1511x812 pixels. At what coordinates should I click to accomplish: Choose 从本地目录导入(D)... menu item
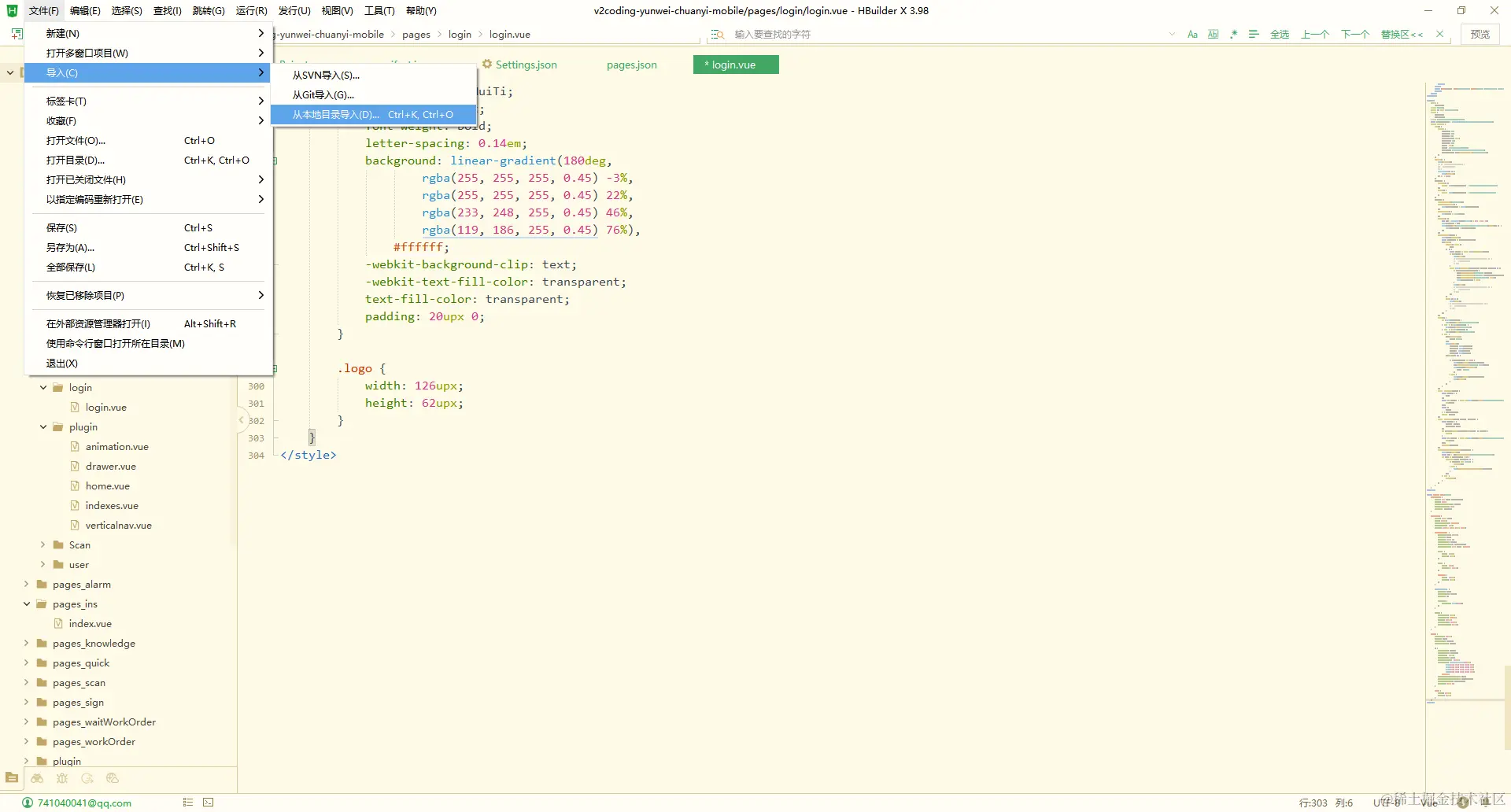tap(373, 115)
